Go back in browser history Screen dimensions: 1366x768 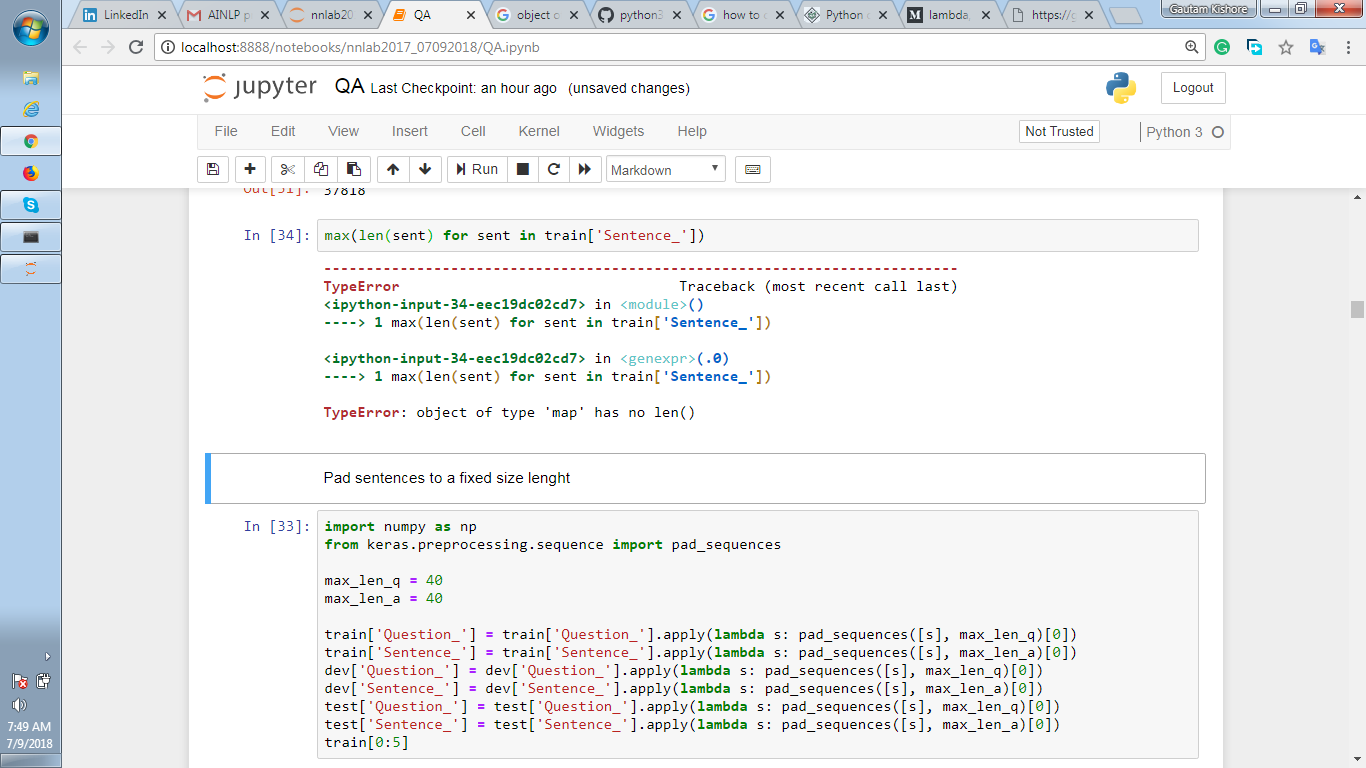[x=80, y=47]
